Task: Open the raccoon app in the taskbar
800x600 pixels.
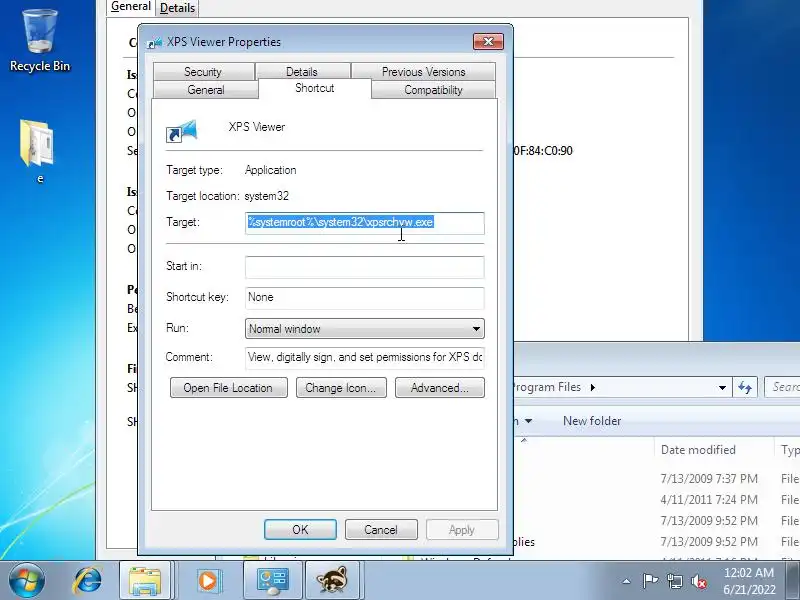Action: coord(333,581)
